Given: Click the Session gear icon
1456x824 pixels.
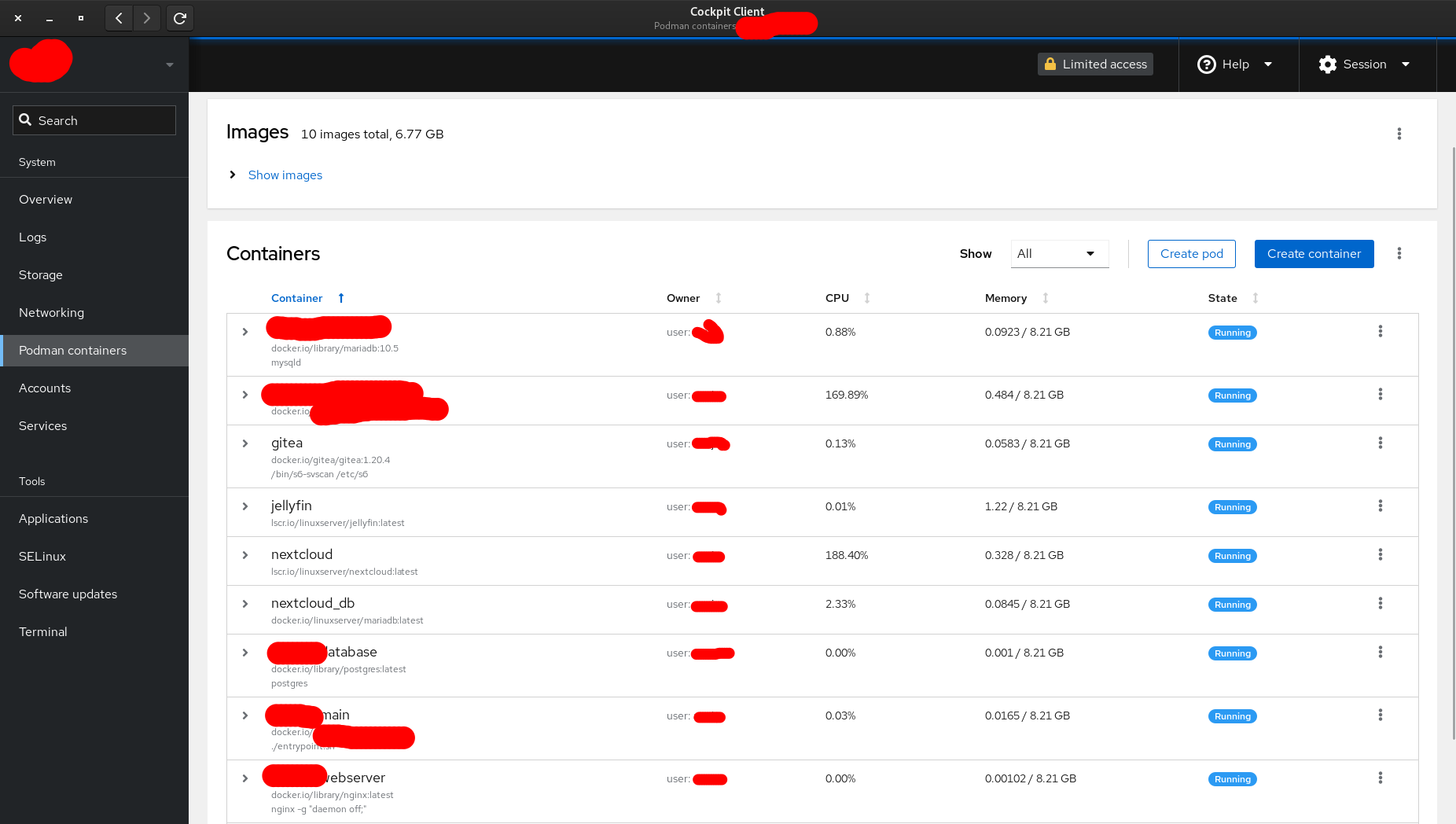Looking at the screenshot, I should pyautogui.click(x=1328, y=64).
